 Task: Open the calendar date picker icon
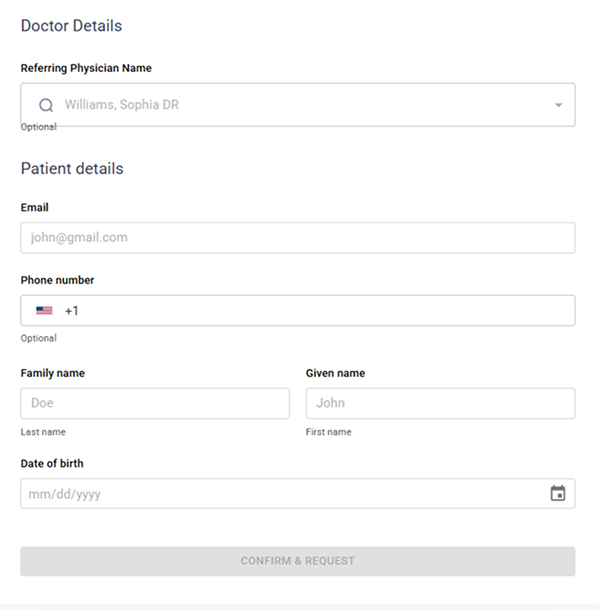(558, 493)
